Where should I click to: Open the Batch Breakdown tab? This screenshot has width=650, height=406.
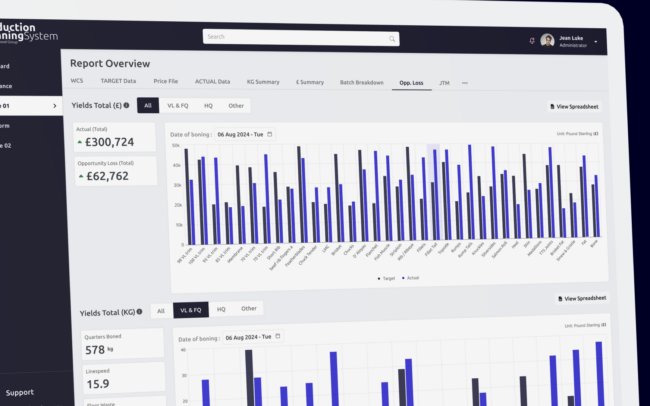point(361,83)
